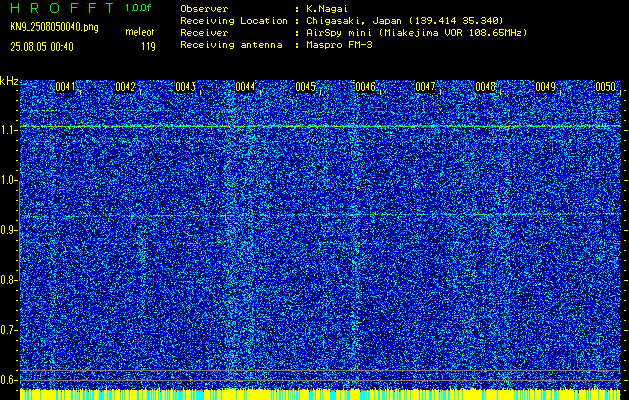Click the AirSpy mini receiver text
The width and height of the screenshot is (629, 400).
tap(416, 32)
